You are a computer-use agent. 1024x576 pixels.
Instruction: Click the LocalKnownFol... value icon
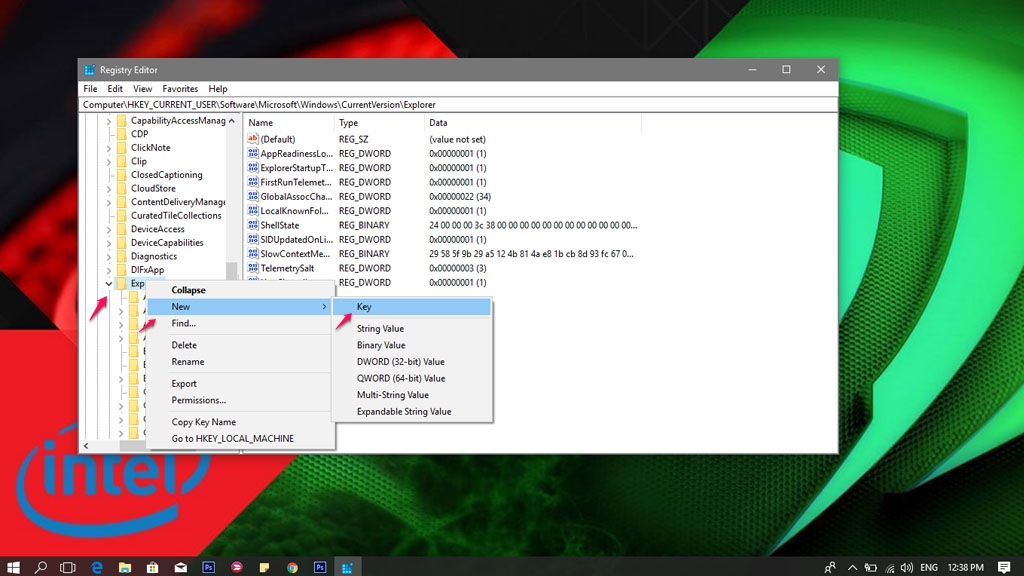pyautogui.click(x=253, y=210)
